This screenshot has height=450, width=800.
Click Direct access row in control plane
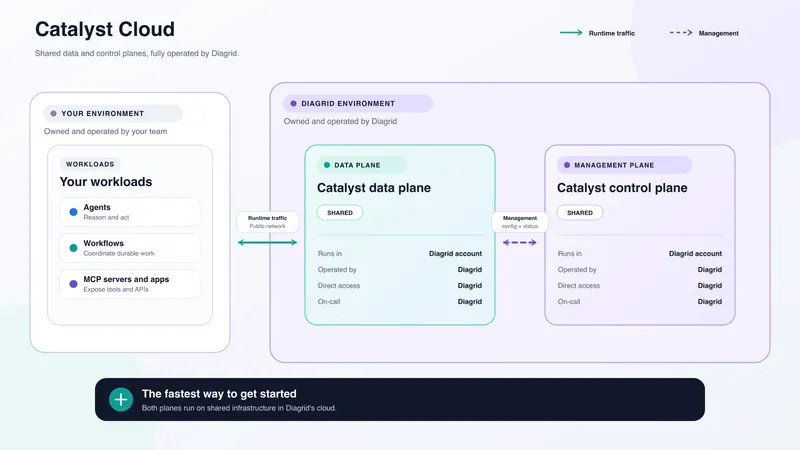pyautogui.click(x=640, y=285)
